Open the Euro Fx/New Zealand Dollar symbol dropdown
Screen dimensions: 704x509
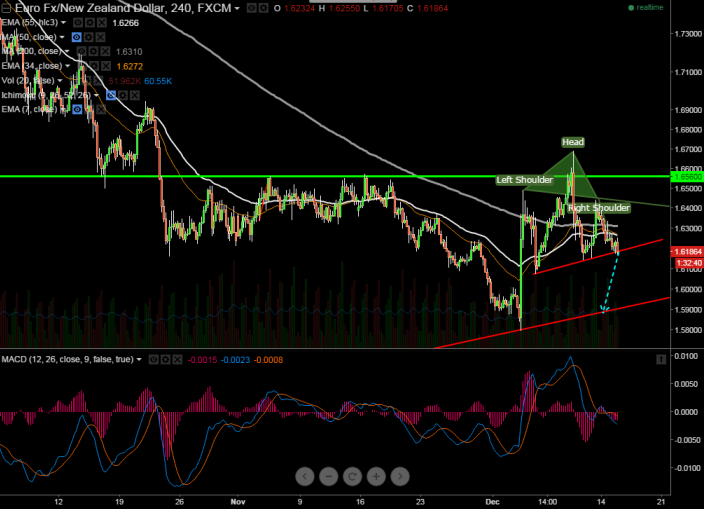click(x=237, y=8)
